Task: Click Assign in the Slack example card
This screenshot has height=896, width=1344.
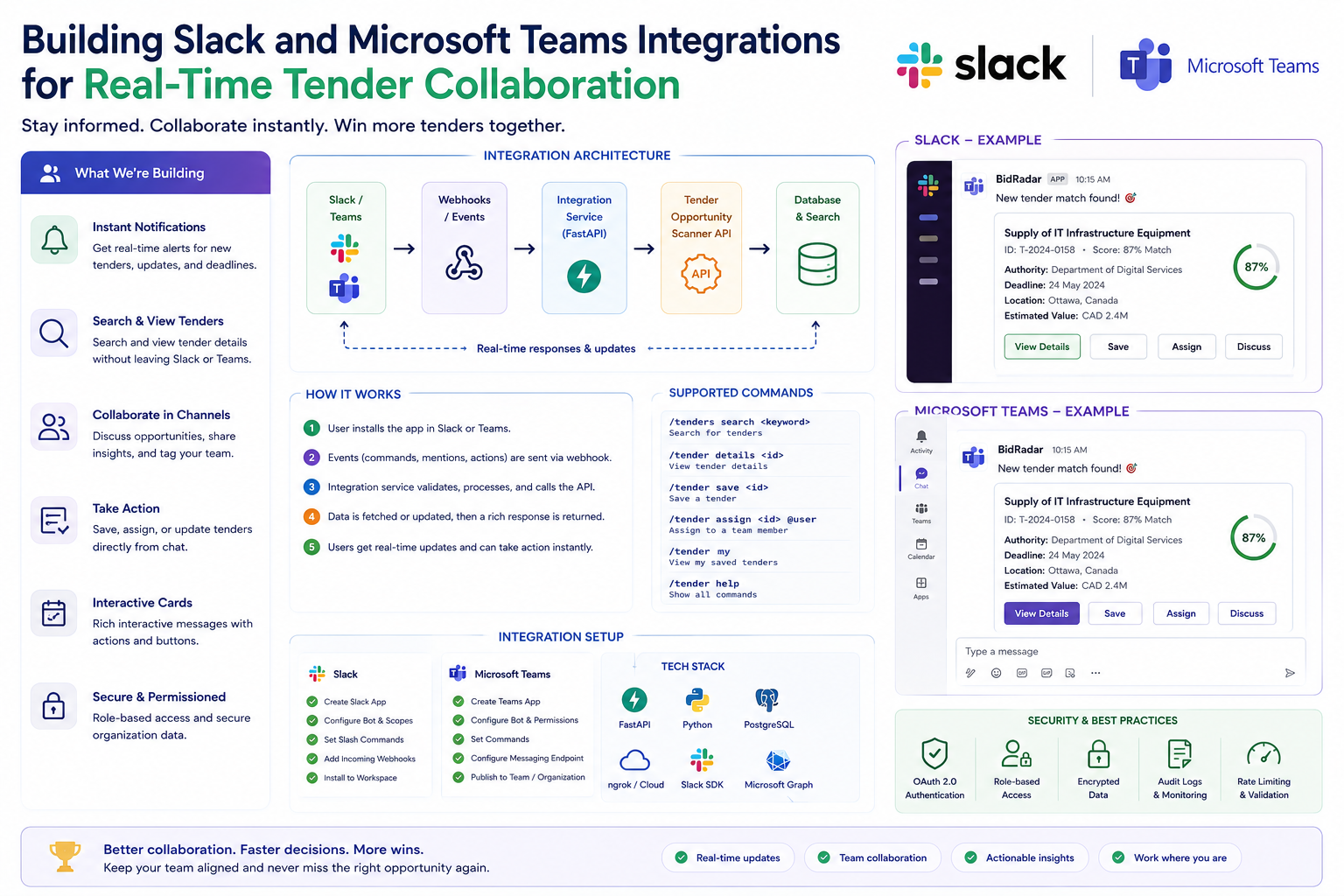Action: click(1186, 346)
